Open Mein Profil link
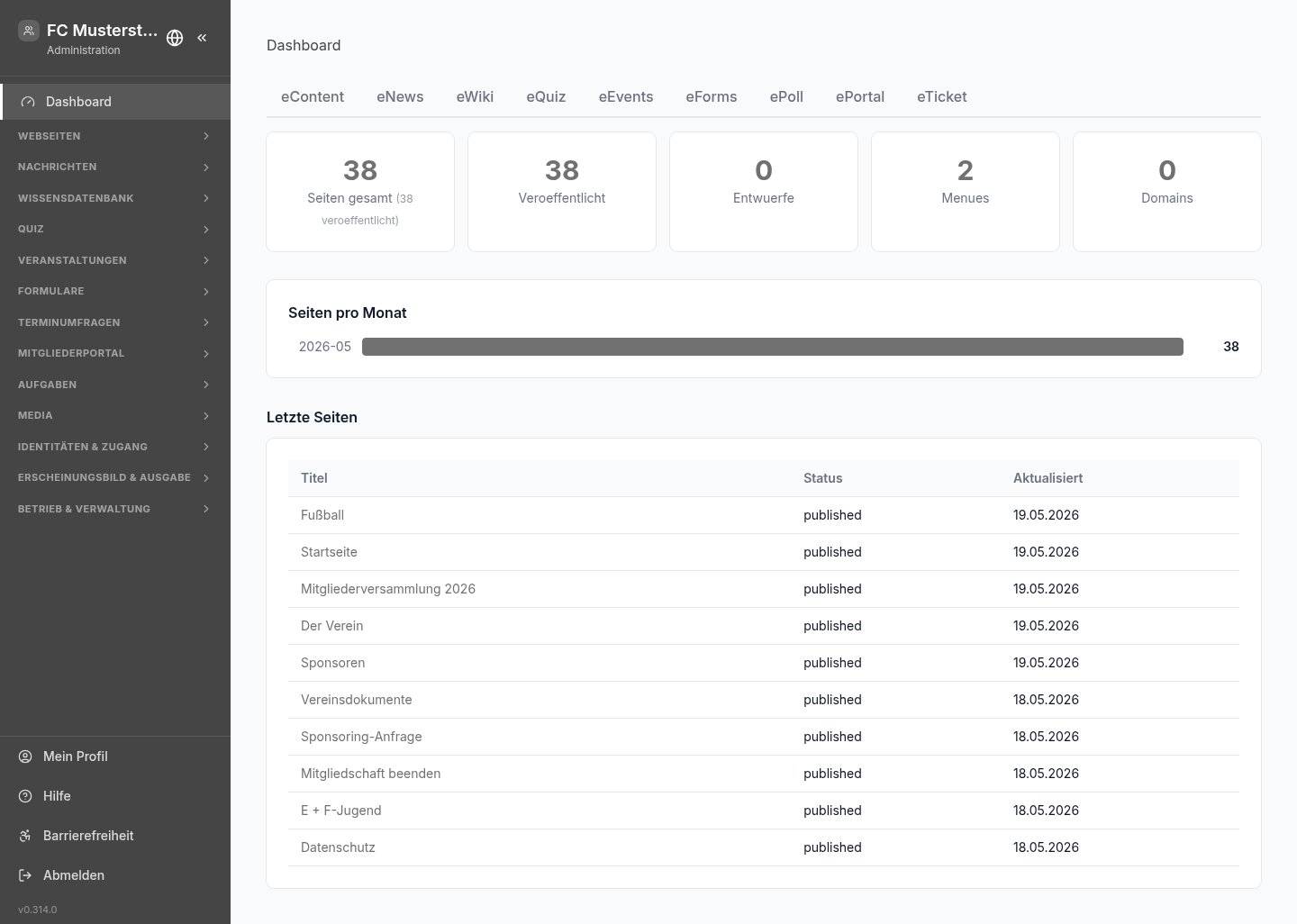The height and width of the screenshot is (924, 1297). pyautogui.click(x=115, y=756)
